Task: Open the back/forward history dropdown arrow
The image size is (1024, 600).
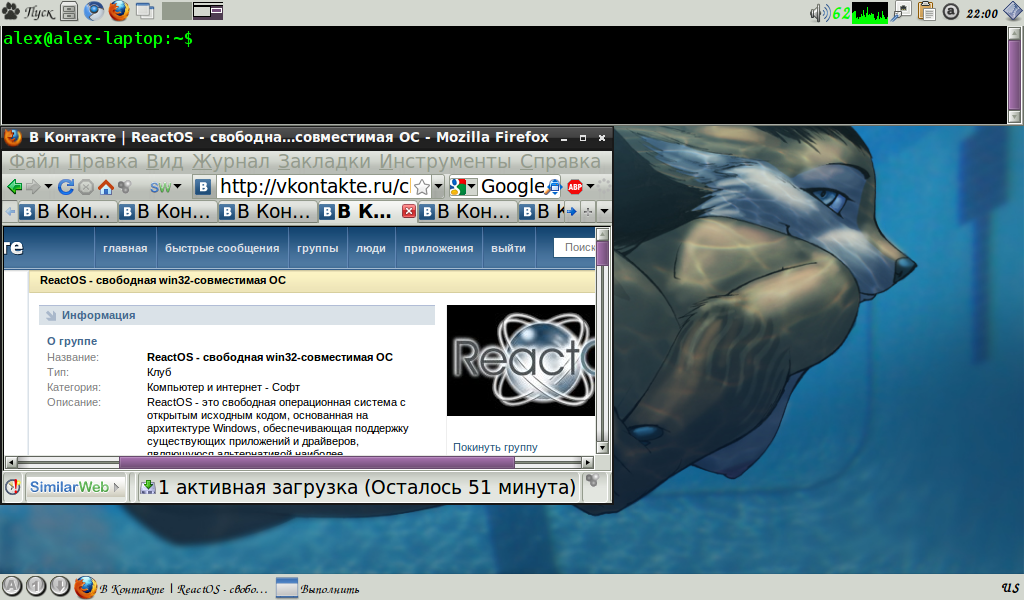Action: (x=46, y=187)
